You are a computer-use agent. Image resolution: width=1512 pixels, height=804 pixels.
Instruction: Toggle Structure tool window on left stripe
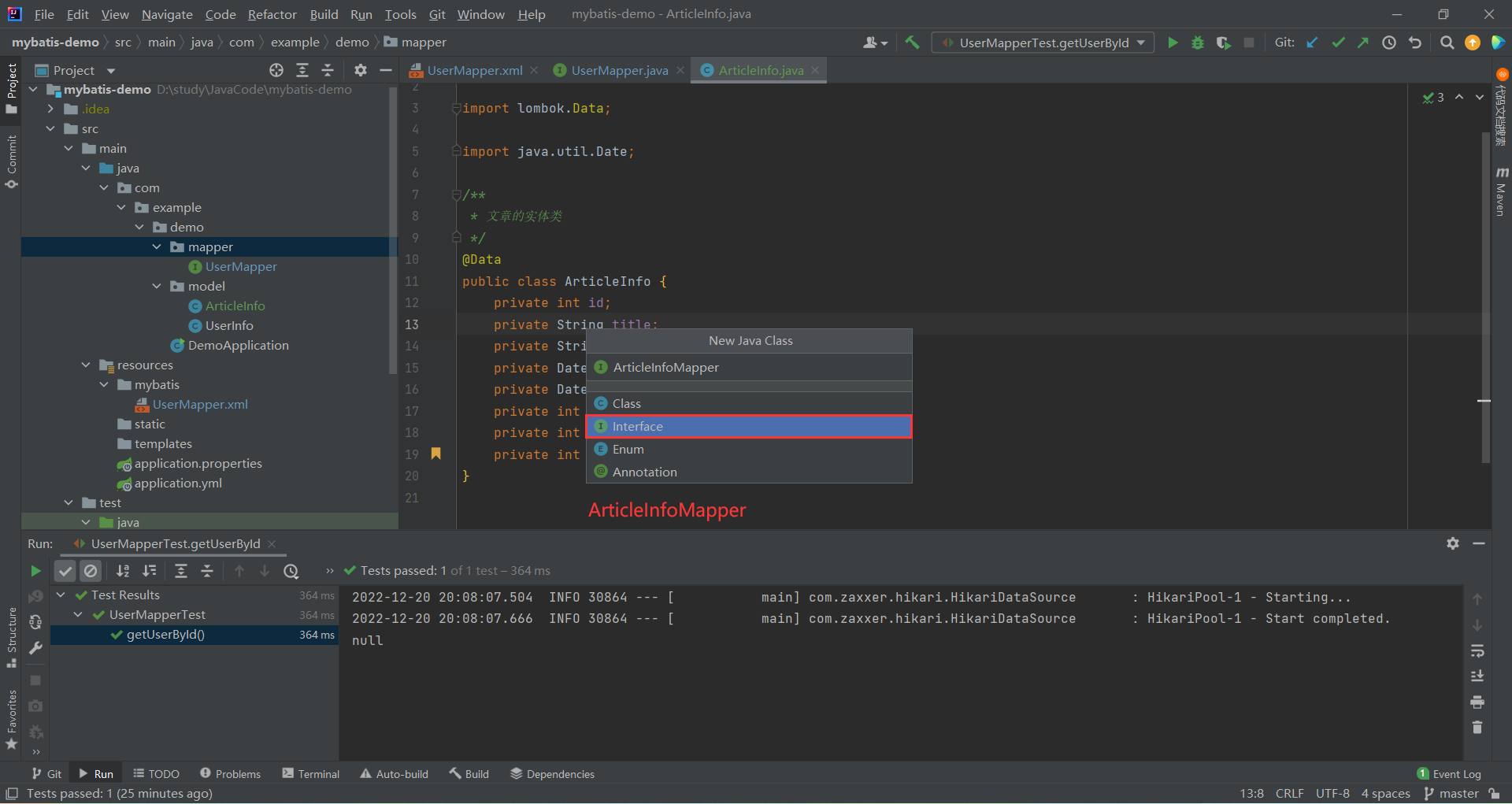[11, 637]
